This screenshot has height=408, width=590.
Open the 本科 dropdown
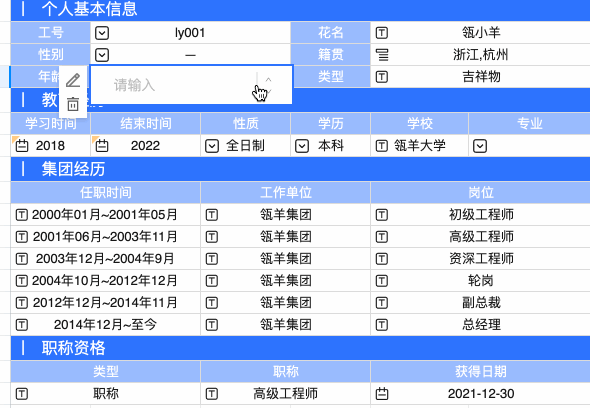click(x=302, y=146)
